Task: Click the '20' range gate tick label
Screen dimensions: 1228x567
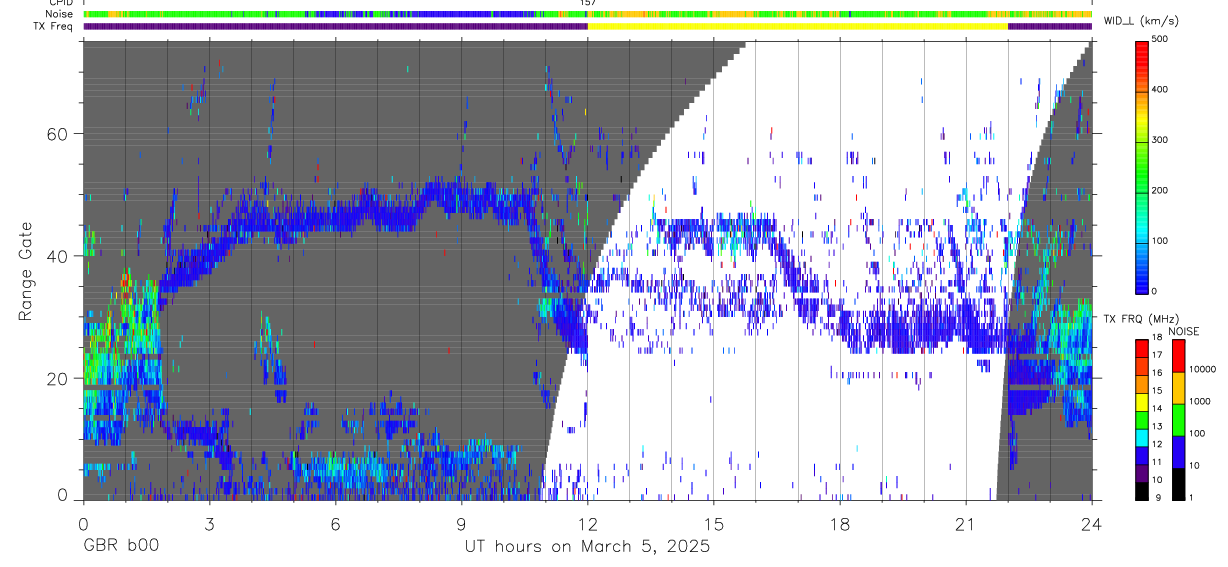Action: pos(58,378)
